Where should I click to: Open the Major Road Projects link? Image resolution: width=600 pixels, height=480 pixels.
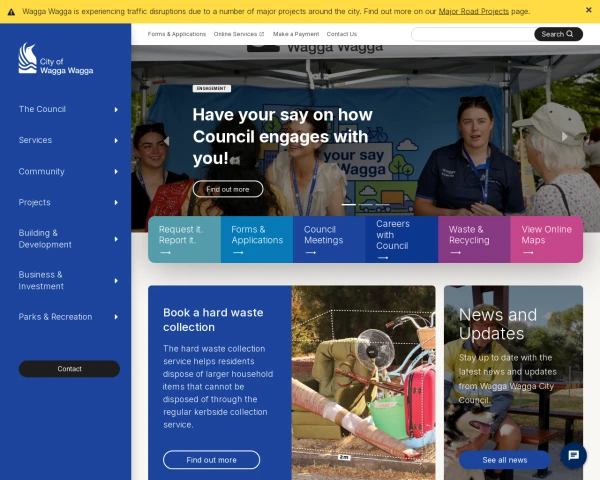[x=473, y=11]
